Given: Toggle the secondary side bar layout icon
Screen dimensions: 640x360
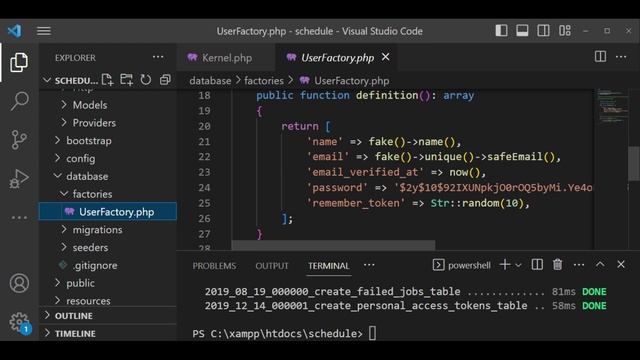Looking at the screenshot, I should point(543,31).
